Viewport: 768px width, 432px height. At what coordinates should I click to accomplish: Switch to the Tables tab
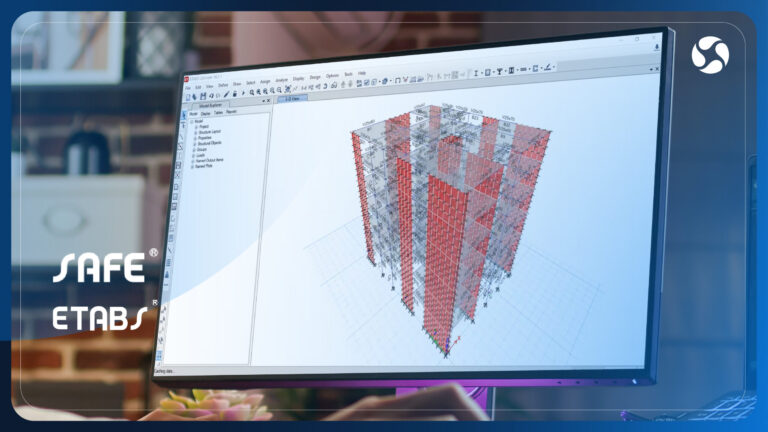pos(218,114)
